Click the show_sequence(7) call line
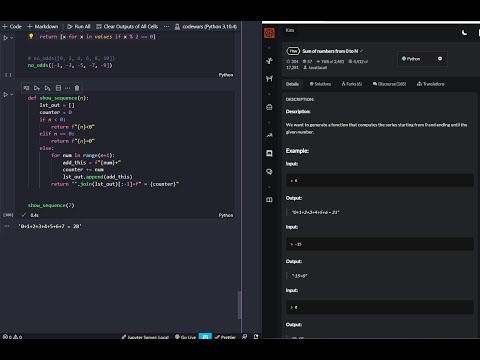This screenshot has width=480, height=360. point(51,205)
